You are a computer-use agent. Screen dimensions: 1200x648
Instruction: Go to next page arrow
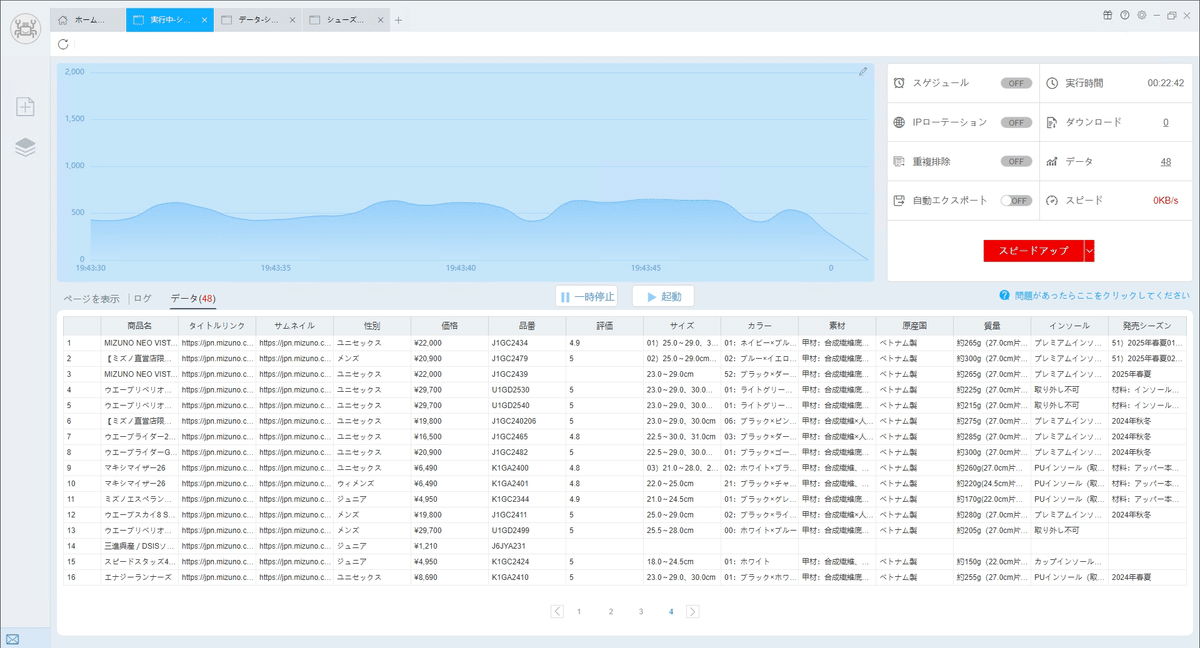coord(693,611)
